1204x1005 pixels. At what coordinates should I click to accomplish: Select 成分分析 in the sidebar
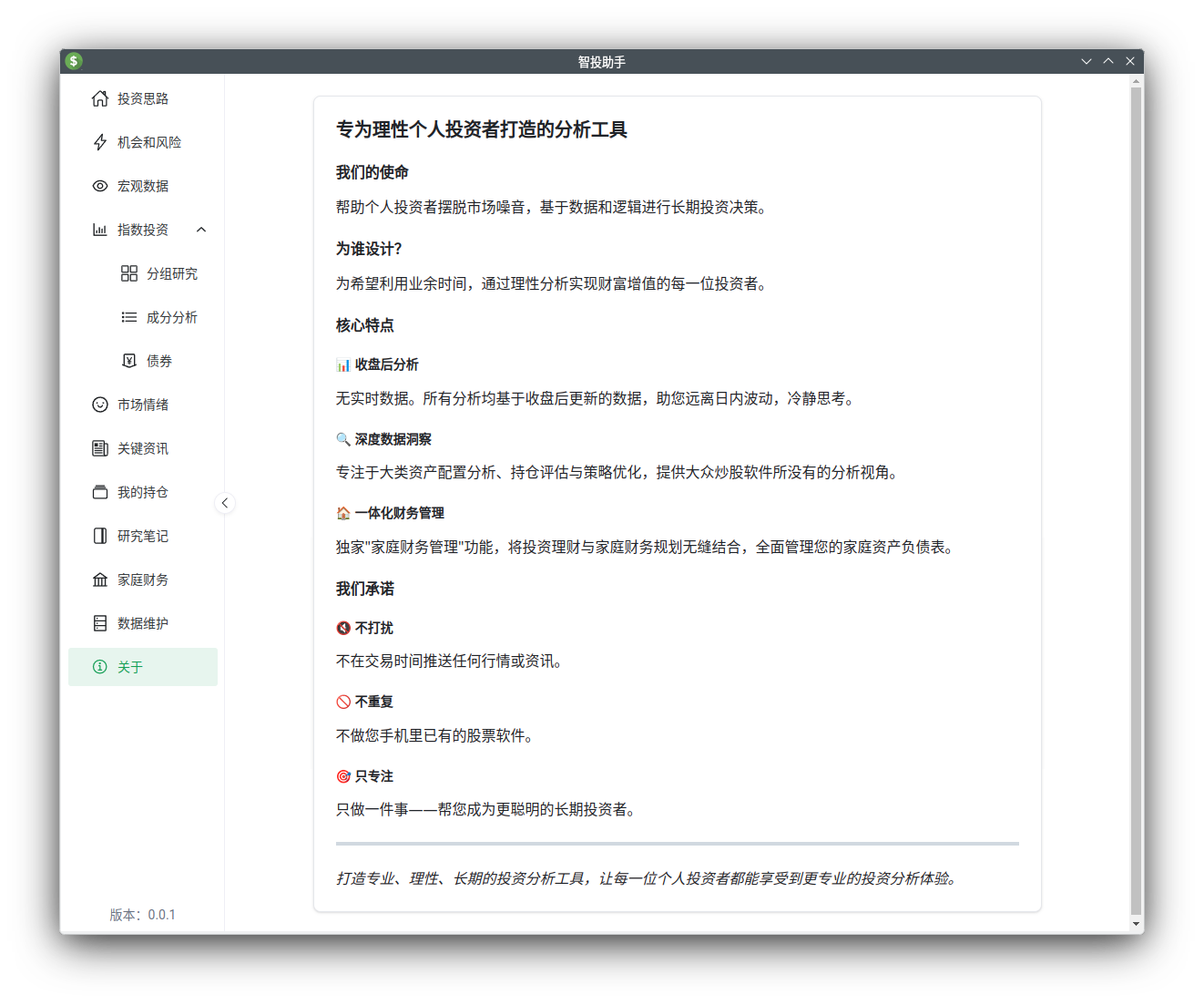point(171,317)
